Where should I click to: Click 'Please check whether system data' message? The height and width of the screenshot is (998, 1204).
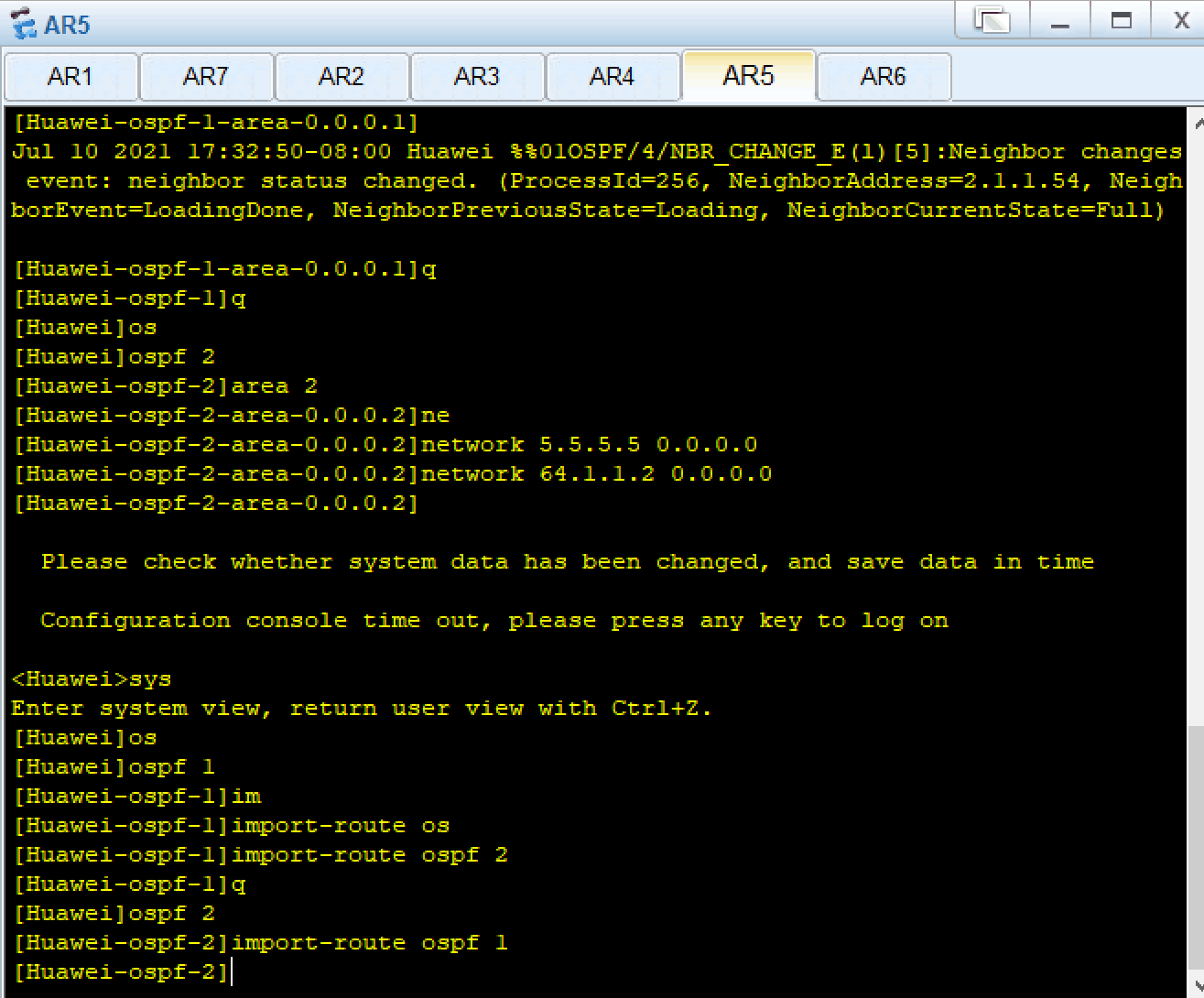pyautogui.click(x=568, y=561)
